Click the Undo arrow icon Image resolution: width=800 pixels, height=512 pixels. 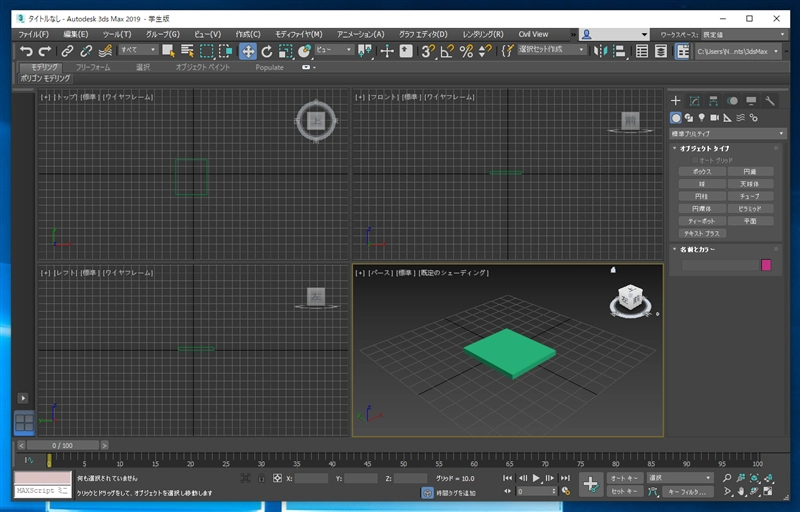click(26, 51)
